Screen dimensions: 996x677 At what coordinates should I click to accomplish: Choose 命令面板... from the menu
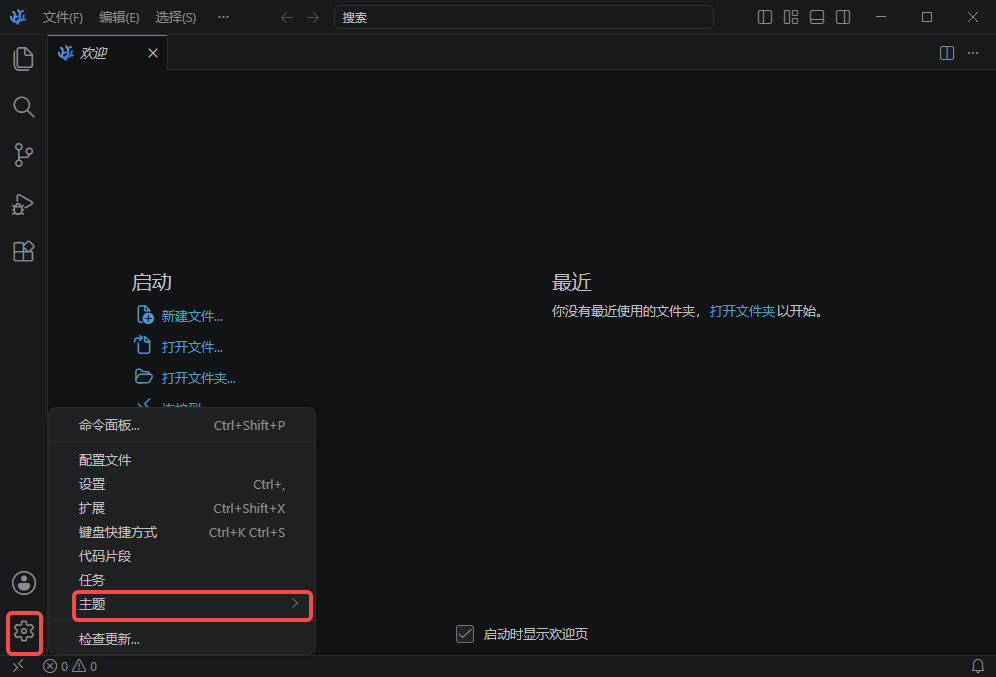coord(182,426)
